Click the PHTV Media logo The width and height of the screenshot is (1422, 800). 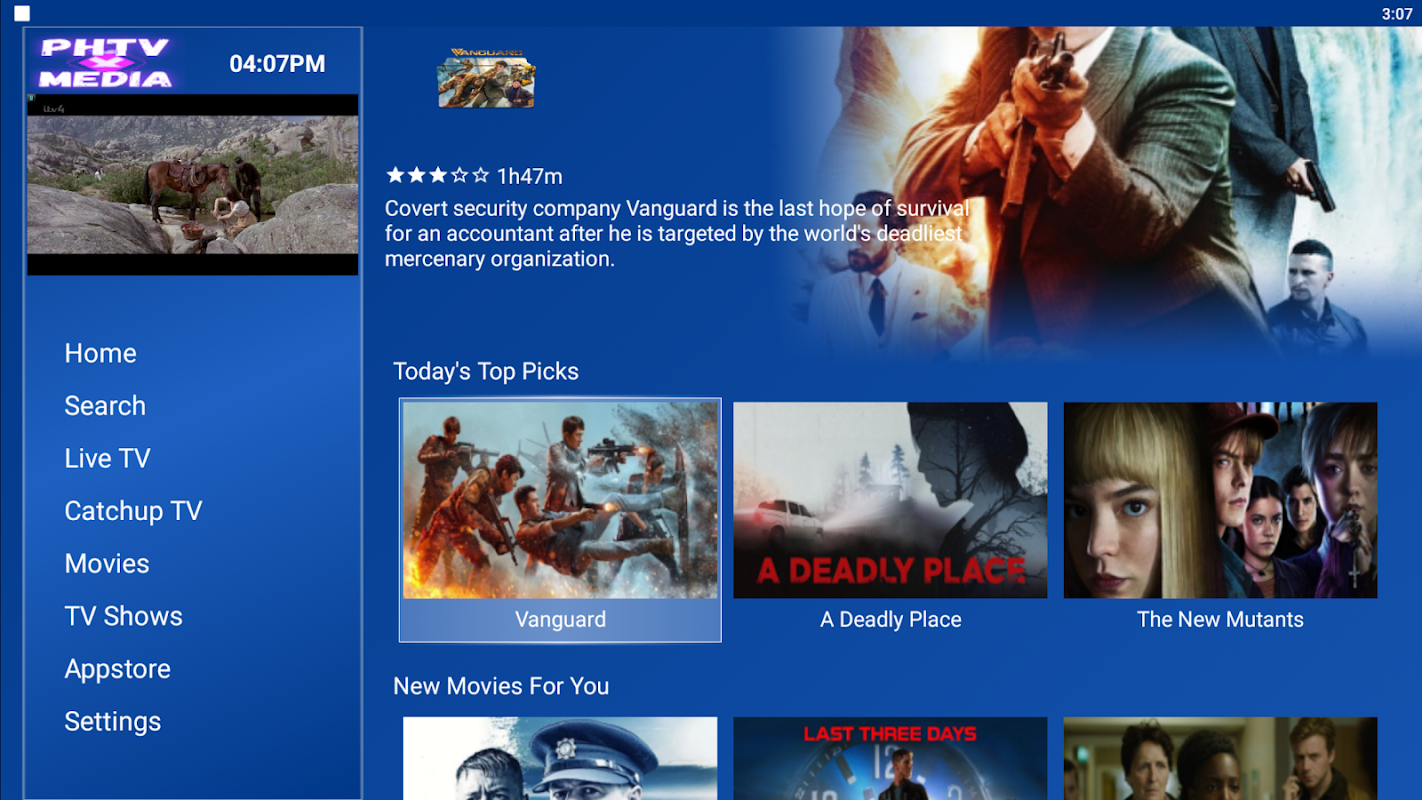coord(105,62)
